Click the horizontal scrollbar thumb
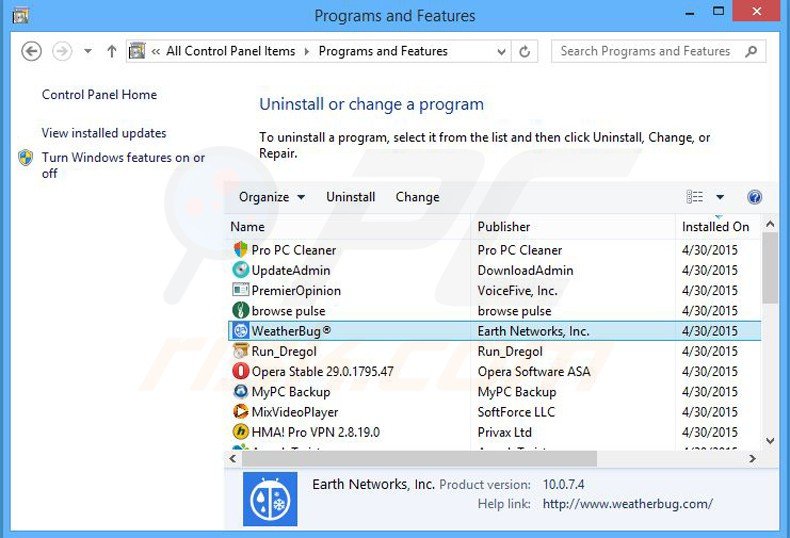Image resolution: width=790 pixels, height=538 pixels. coord(419,458)
